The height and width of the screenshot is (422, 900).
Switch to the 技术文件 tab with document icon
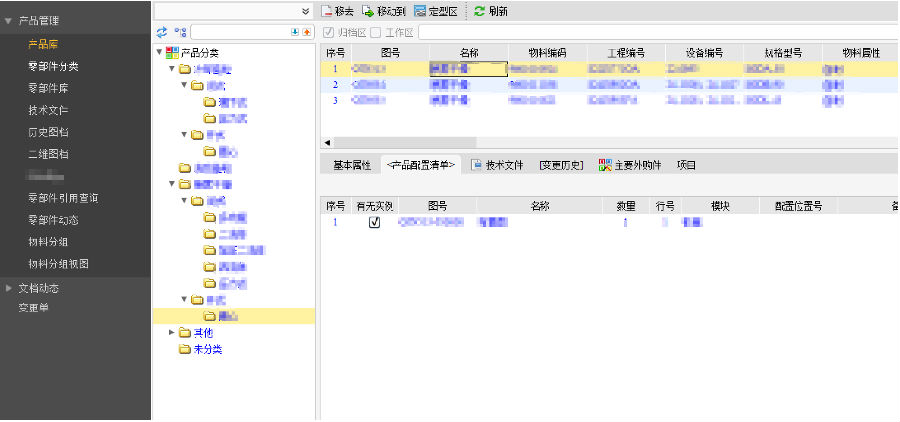point(497,165)
